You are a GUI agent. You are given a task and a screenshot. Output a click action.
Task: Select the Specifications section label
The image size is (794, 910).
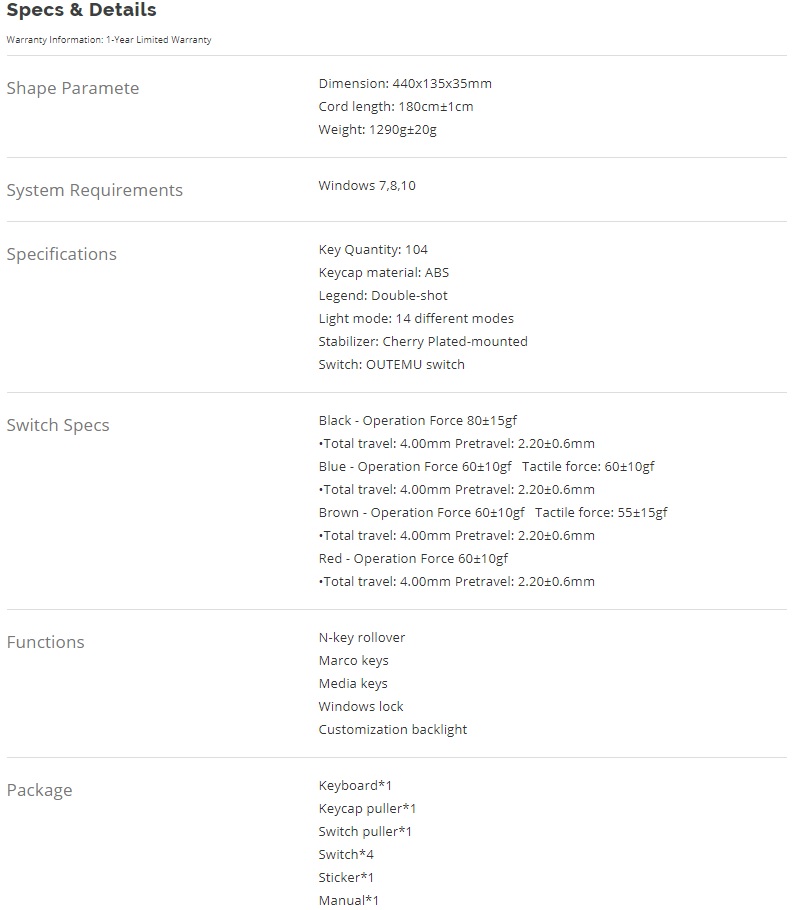62,254
